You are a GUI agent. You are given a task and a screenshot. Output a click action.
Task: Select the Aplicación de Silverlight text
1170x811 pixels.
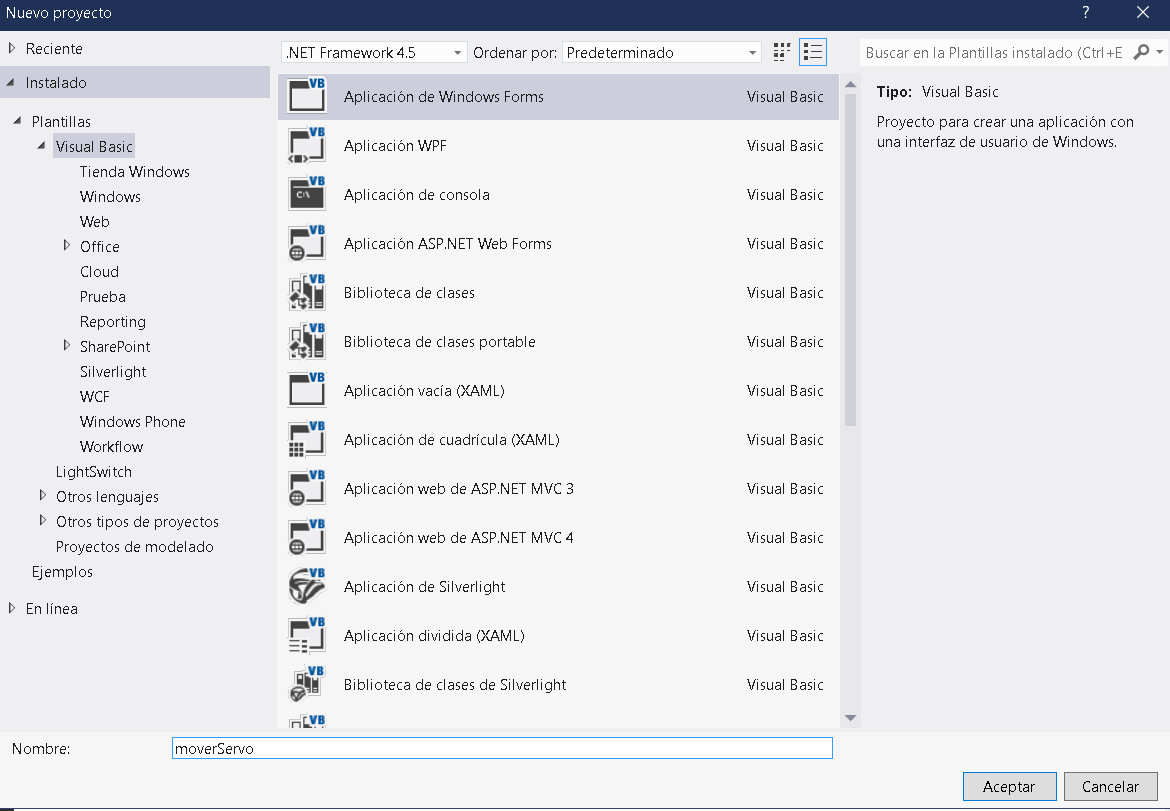(424, 587)
